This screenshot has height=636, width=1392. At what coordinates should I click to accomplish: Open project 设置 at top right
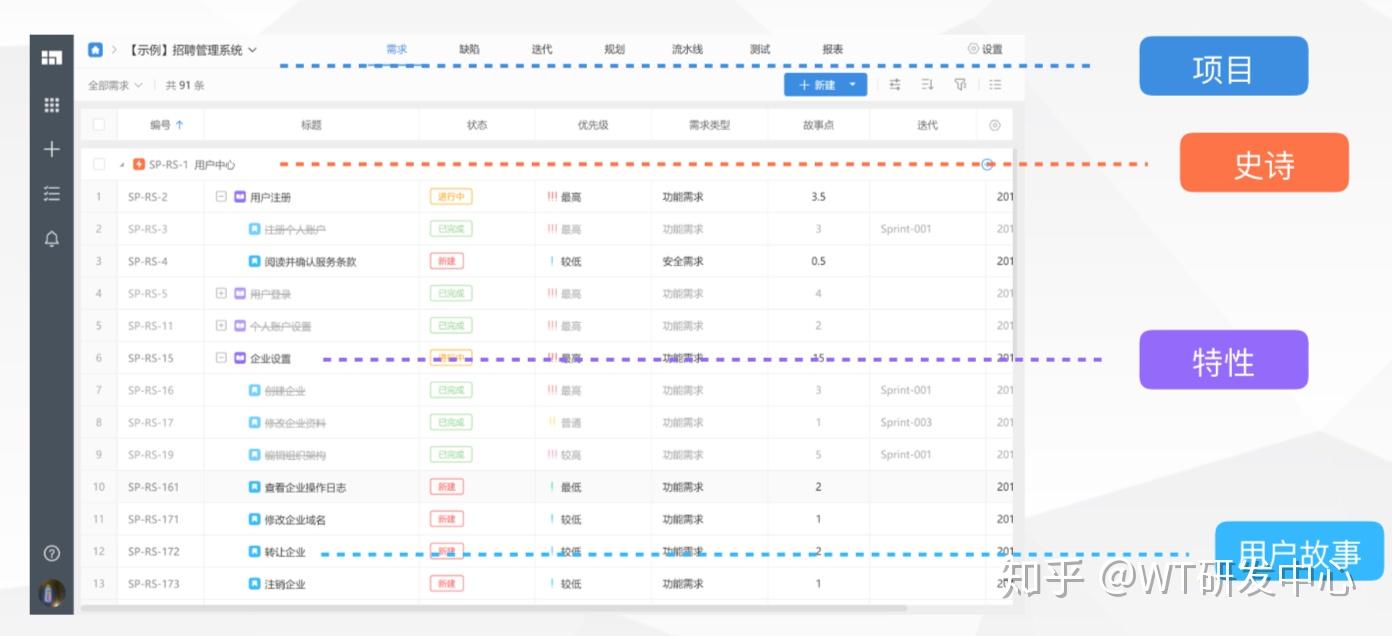[985, 49]
